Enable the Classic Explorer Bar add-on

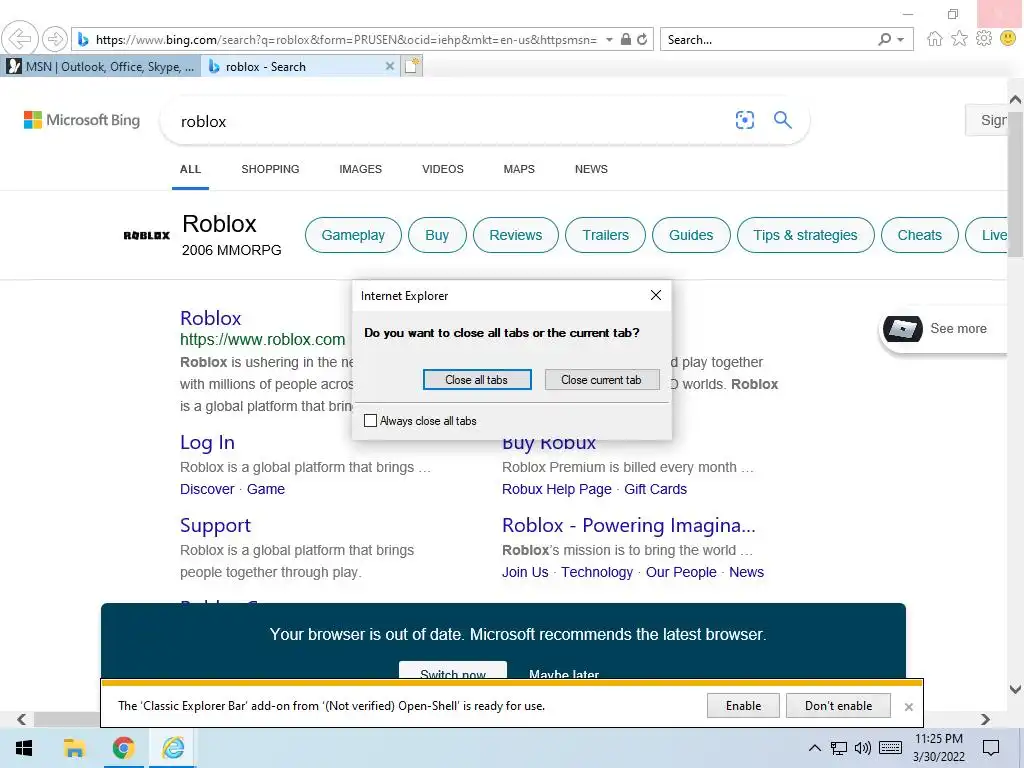743,706
